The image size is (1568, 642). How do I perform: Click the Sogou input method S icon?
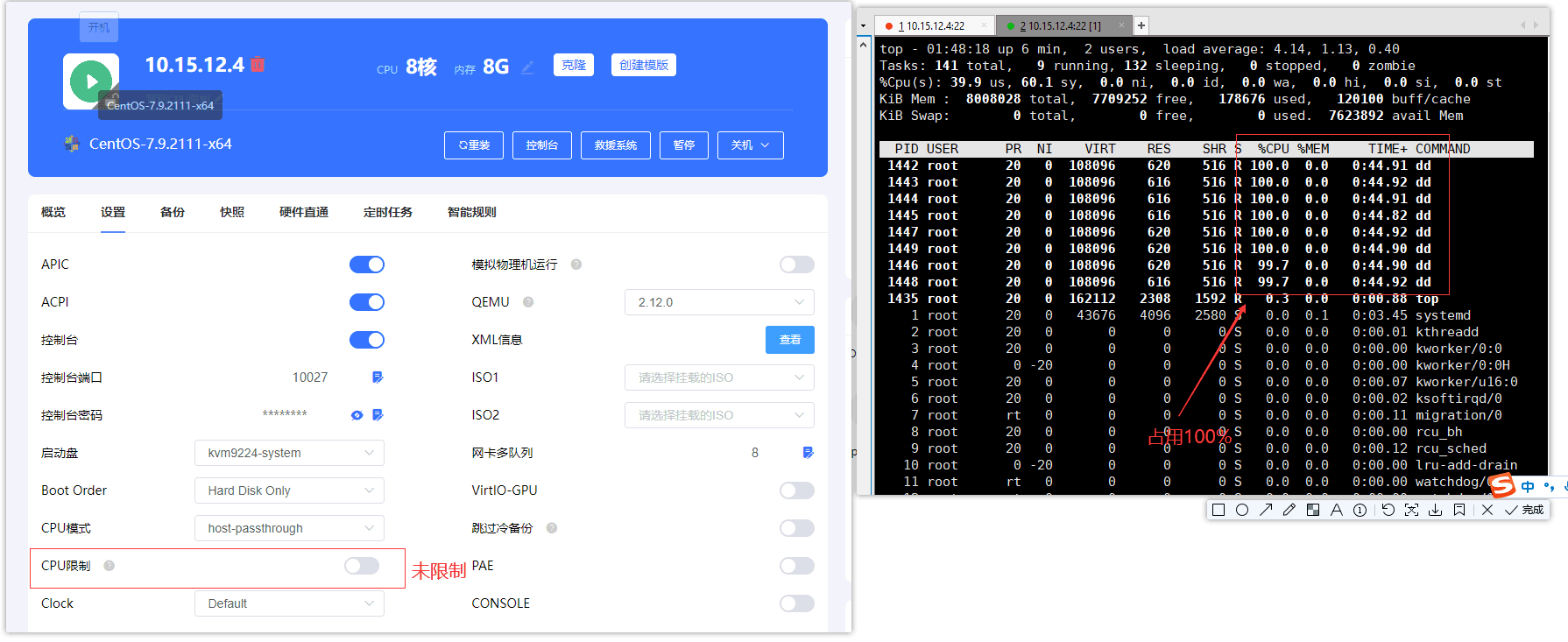tap(1502, 484)
